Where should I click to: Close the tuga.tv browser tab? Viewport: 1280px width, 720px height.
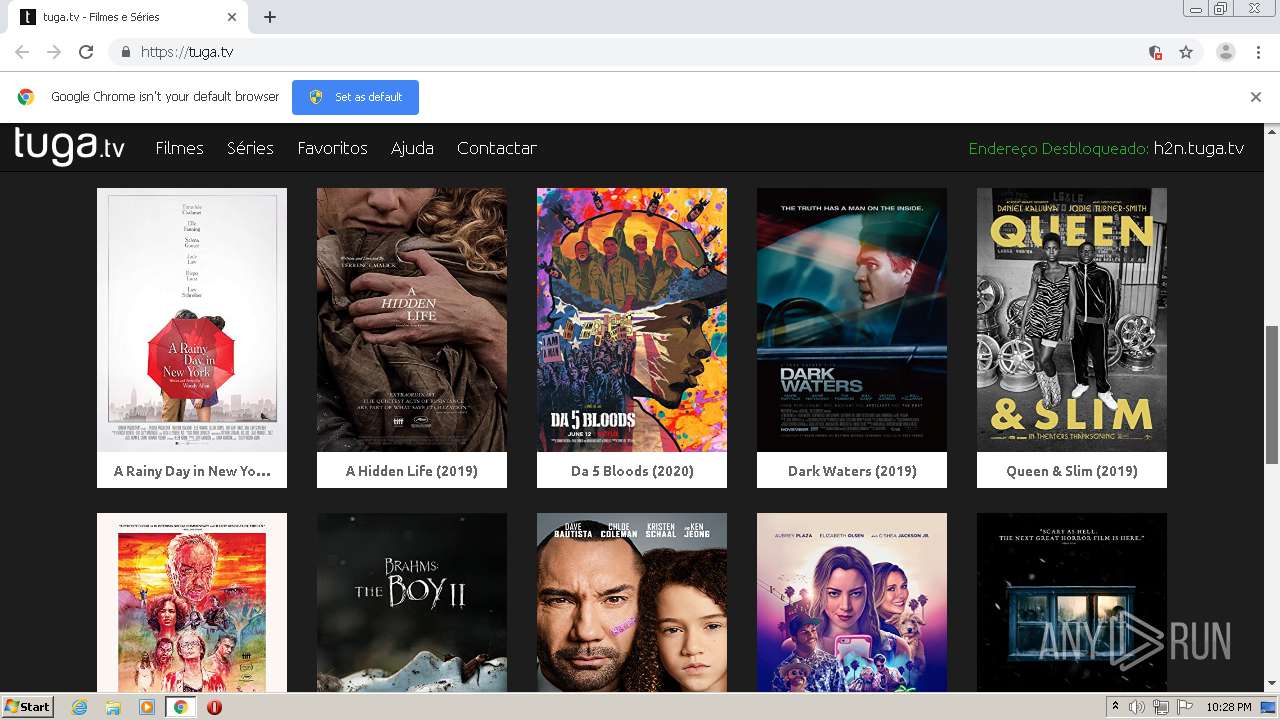click(x=232, y=17)
